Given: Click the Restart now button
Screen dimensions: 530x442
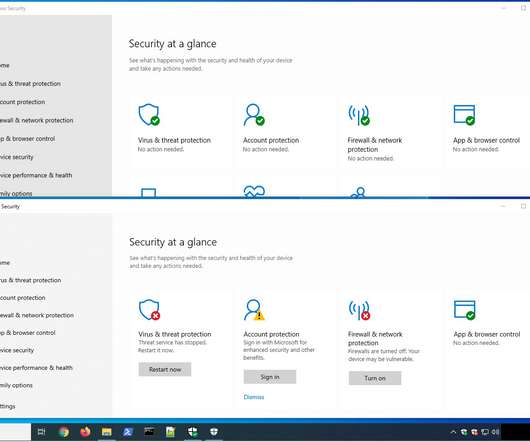Looking at the screenshot, I should tap(165, 369).
